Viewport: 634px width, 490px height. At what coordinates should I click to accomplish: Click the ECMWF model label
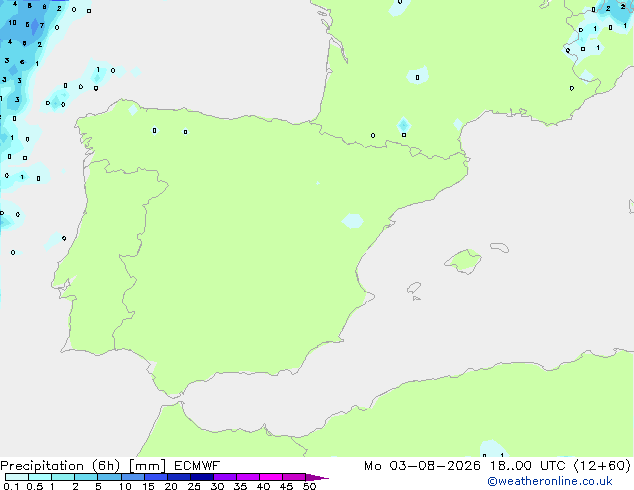pos(197,466)
